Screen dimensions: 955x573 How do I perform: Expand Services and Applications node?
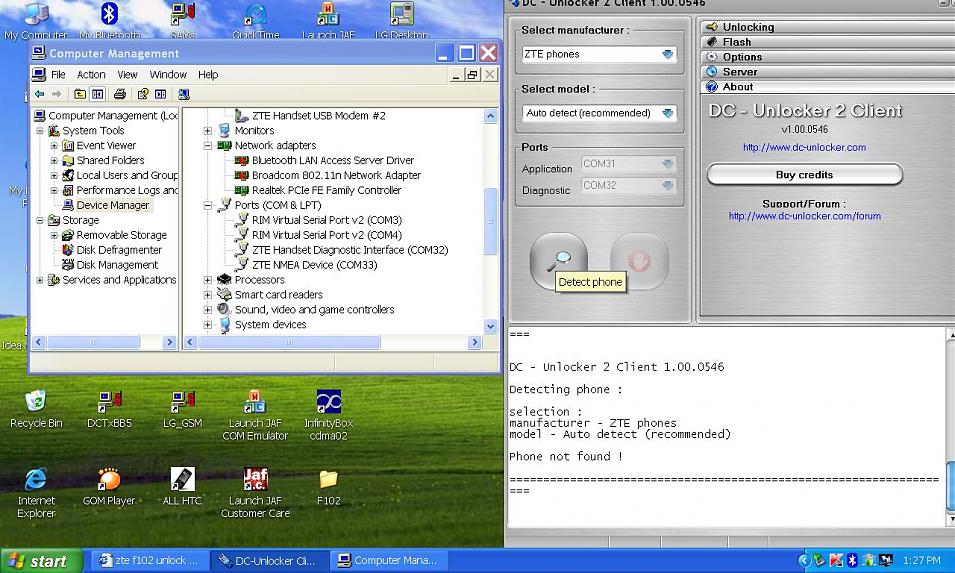(40, 280)
